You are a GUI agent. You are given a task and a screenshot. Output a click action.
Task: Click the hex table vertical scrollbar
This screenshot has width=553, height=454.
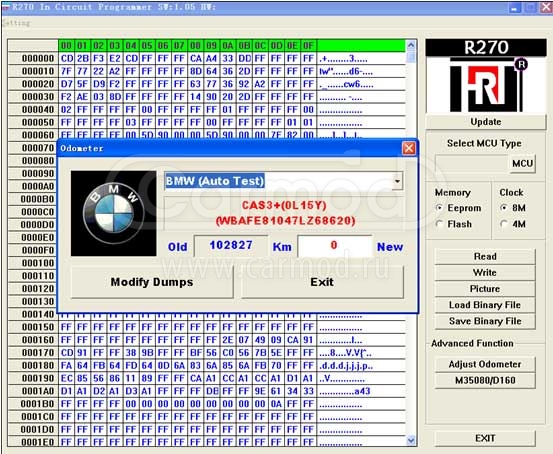(411, 243)
